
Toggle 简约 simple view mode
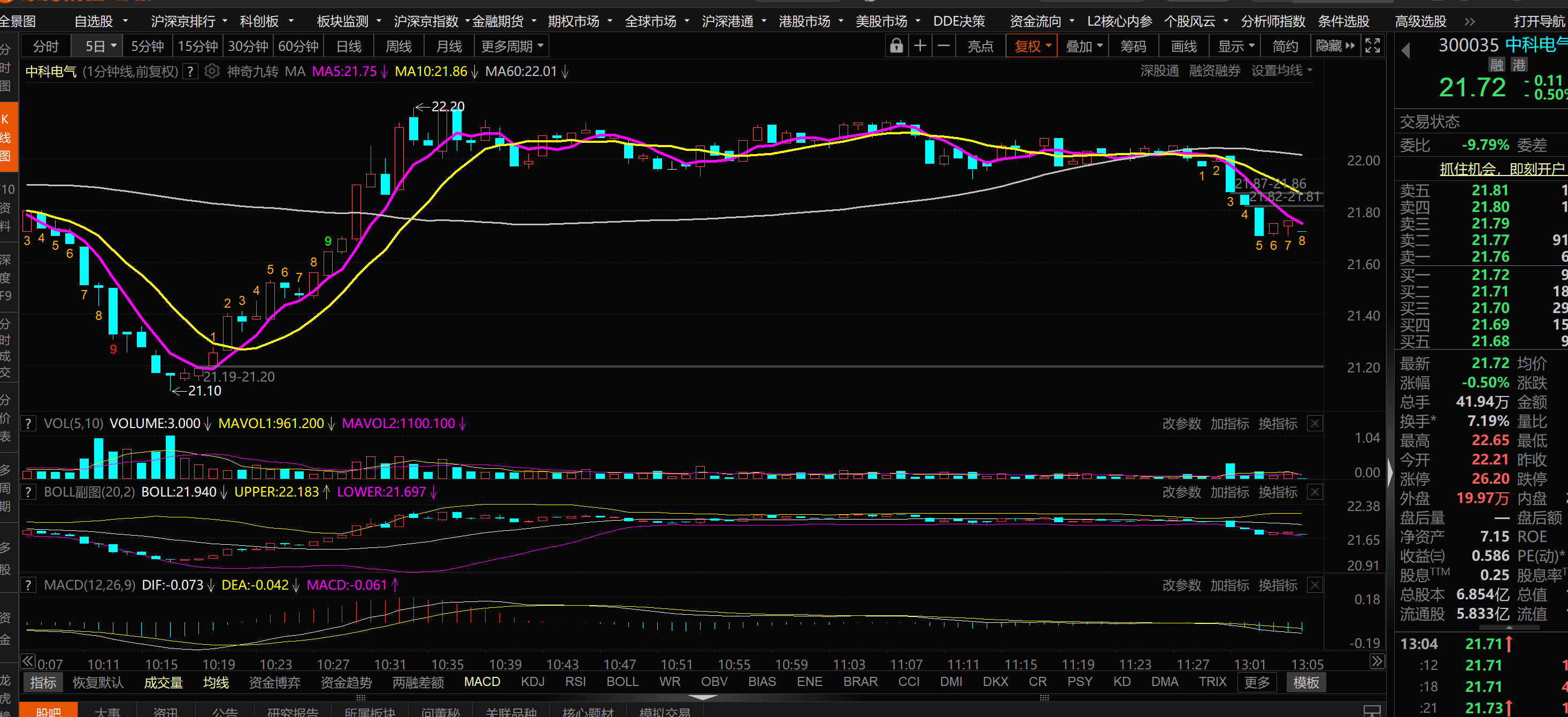1285,47
